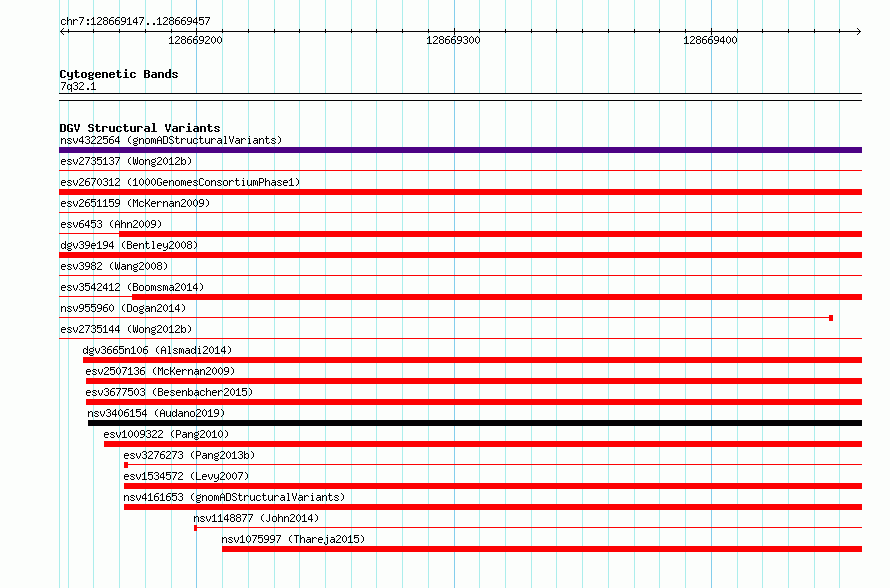Click the esv3276273 (Pang2013b) label

(189, 455)
